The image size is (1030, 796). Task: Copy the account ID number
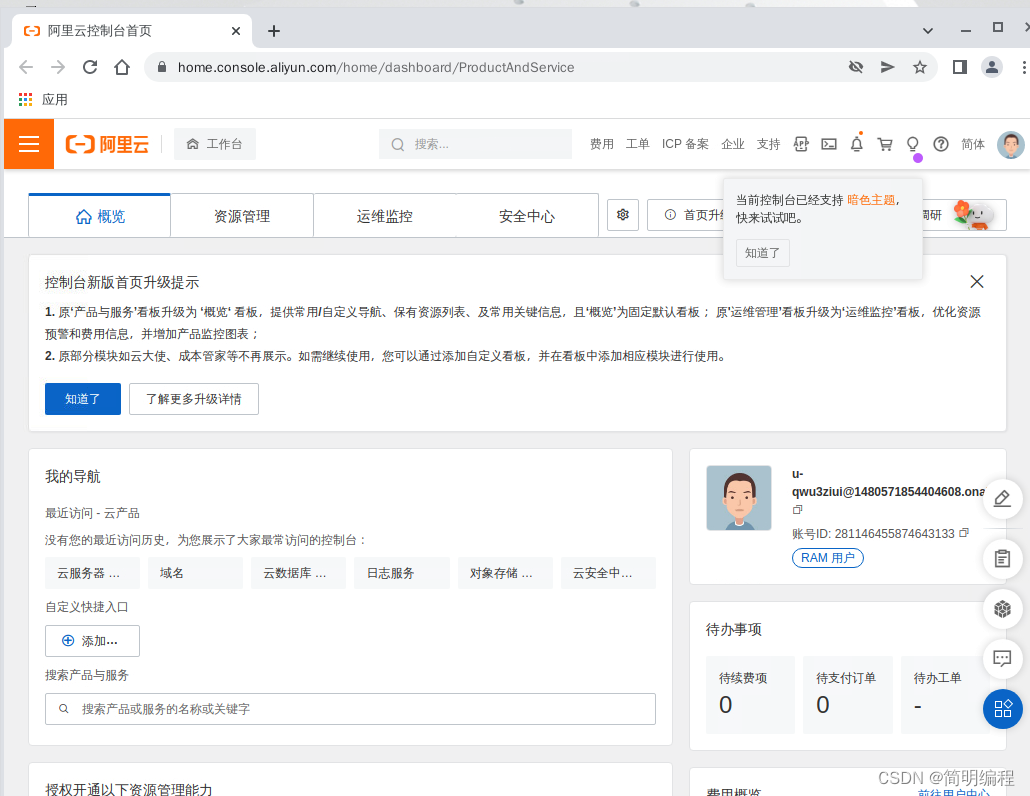(x=964, y=533)
